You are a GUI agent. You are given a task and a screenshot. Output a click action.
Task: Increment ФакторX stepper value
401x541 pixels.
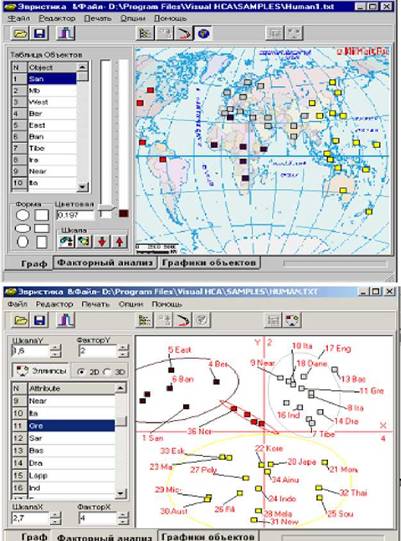123,514
